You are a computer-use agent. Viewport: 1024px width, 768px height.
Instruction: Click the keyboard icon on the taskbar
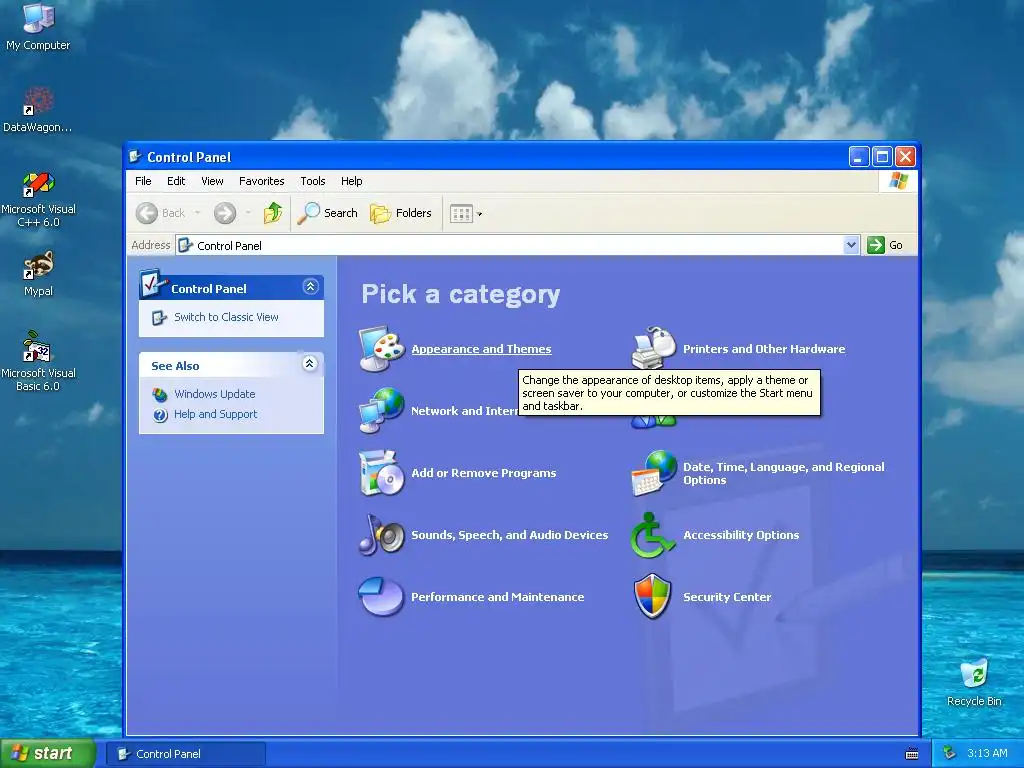coord(912,754)
